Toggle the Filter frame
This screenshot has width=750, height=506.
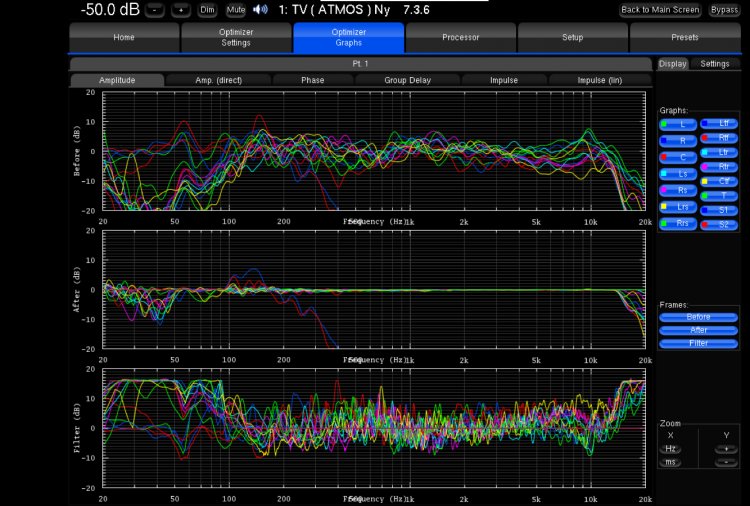[x=698, y=343]
